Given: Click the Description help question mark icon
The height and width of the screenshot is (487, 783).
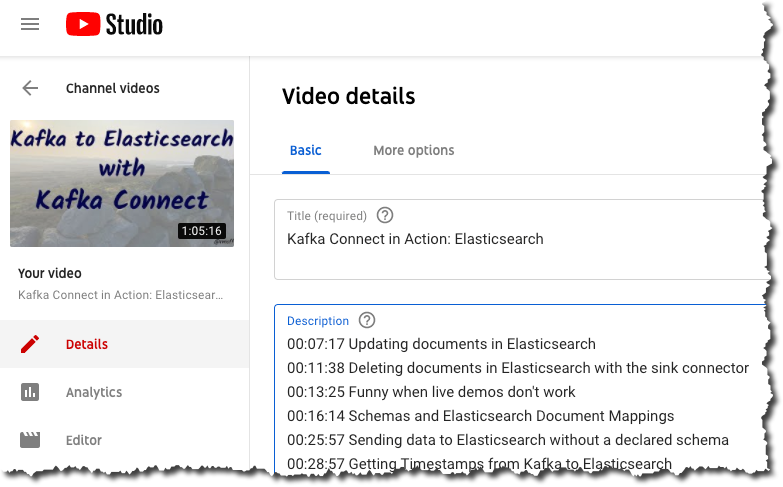Looking at the screenshot, I should tap(367, 320).
